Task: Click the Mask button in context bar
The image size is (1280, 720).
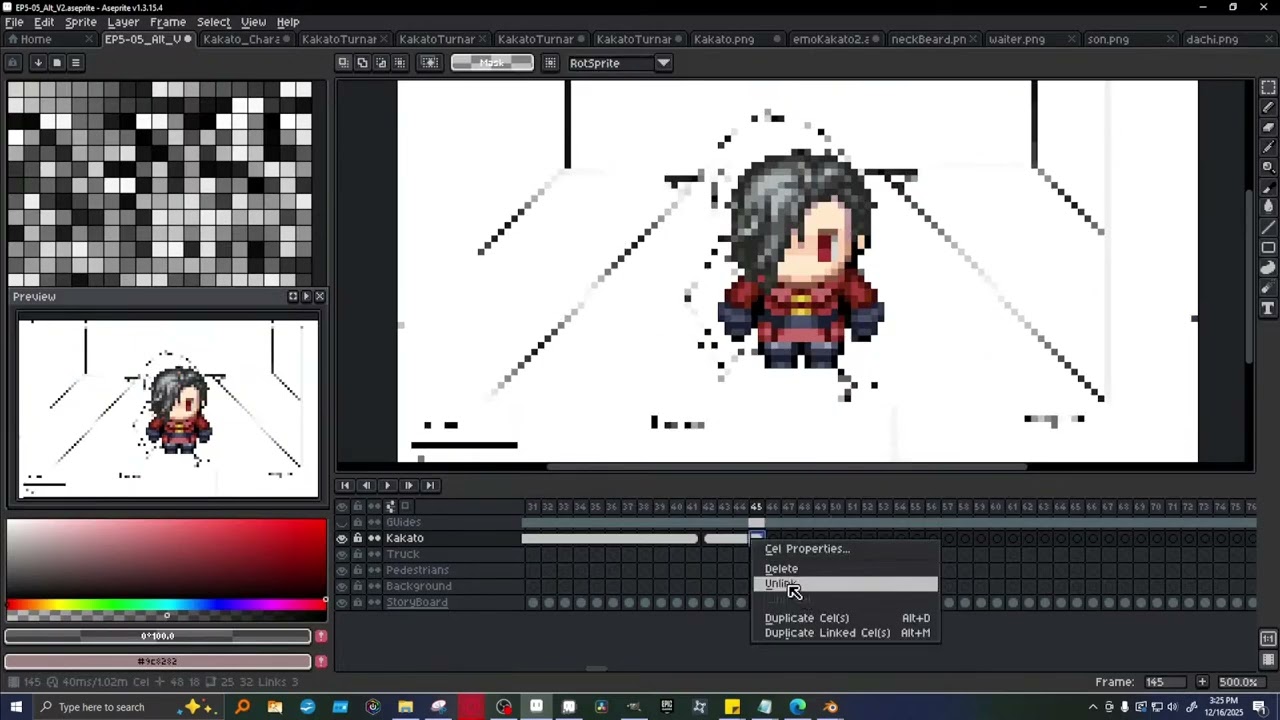Action: click(x=492, y=63)
